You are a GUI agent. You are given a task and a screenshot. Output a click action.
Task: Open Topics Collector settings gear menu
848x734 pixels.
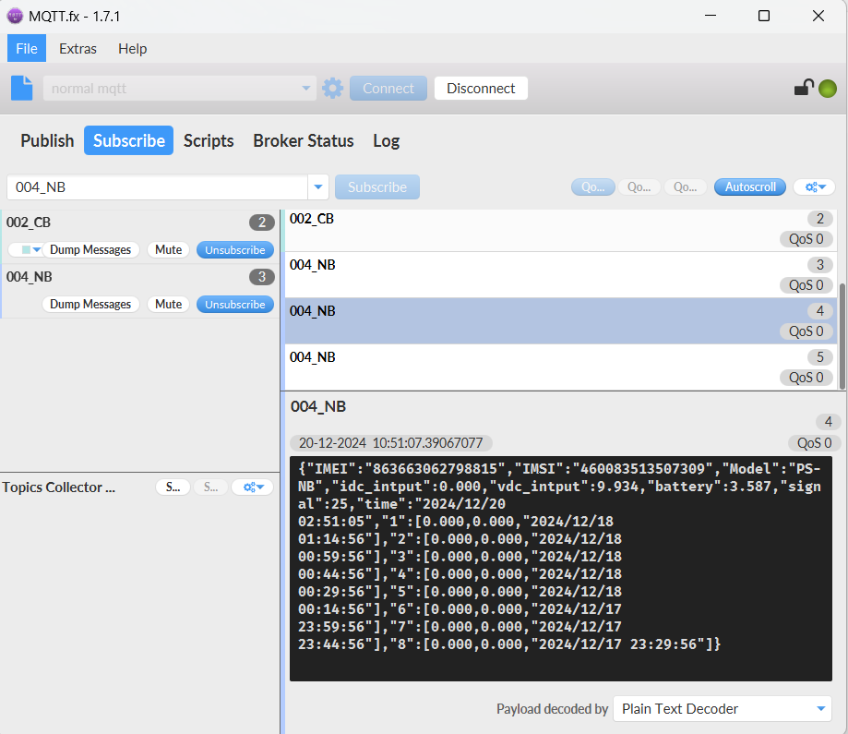[x=253, y=487]
